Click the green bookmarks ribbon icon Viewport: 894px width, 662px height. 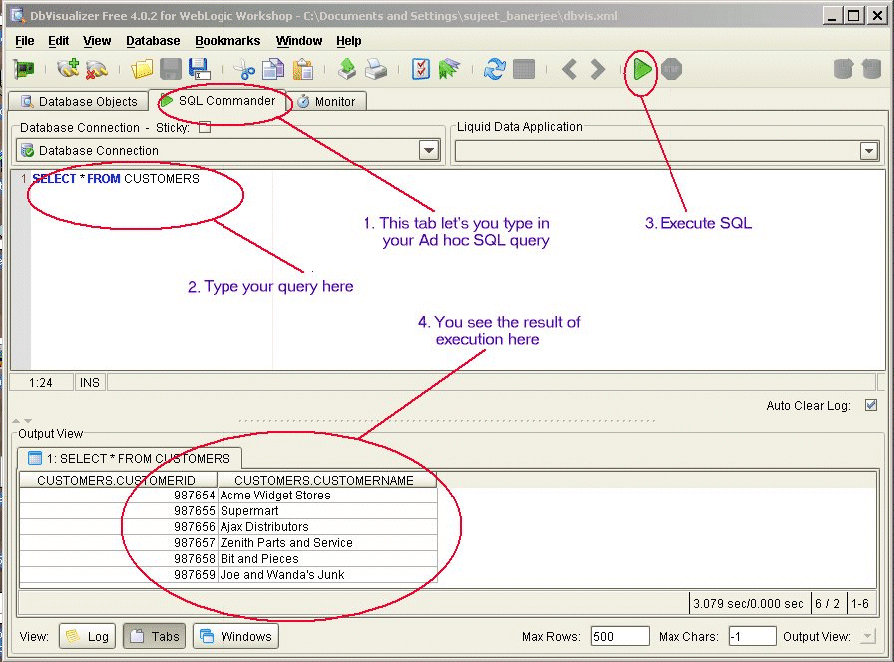click(x=449, y=70)
